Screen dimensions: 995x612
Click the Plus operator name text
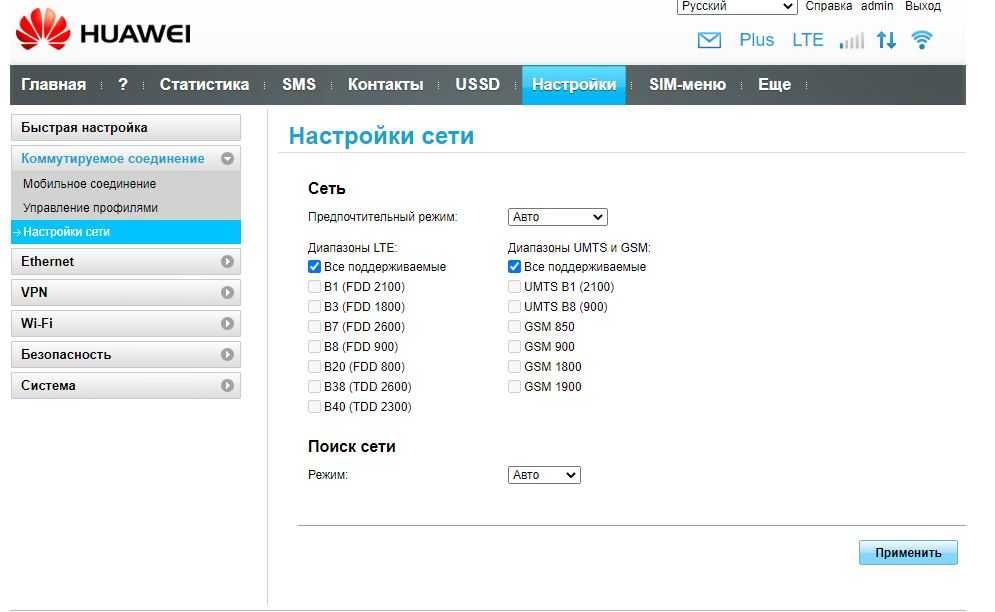tap(756, 40)
